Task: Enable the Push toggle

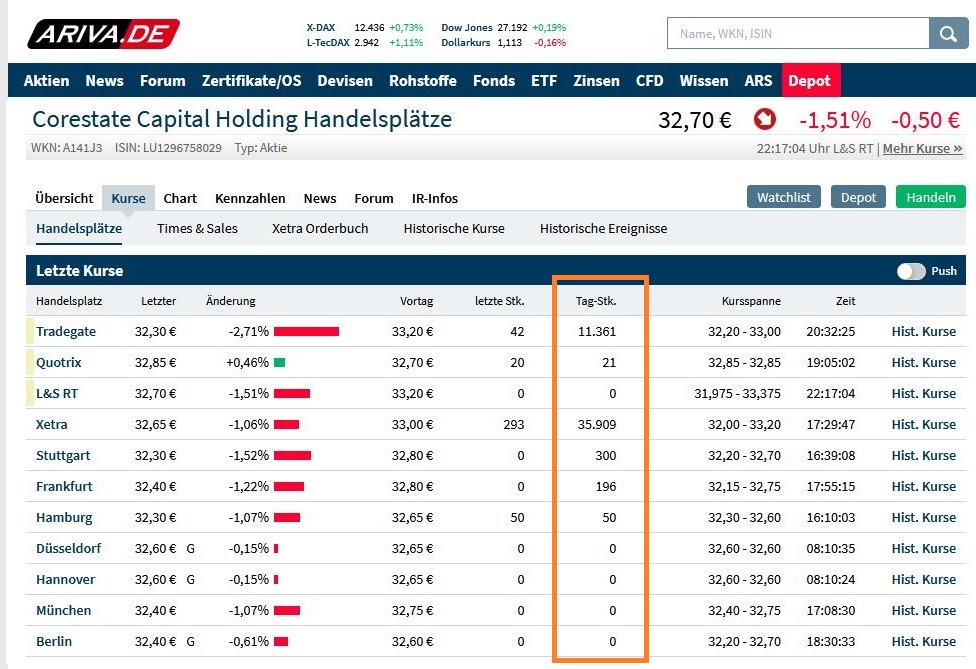Action: (x=912, y=271)
